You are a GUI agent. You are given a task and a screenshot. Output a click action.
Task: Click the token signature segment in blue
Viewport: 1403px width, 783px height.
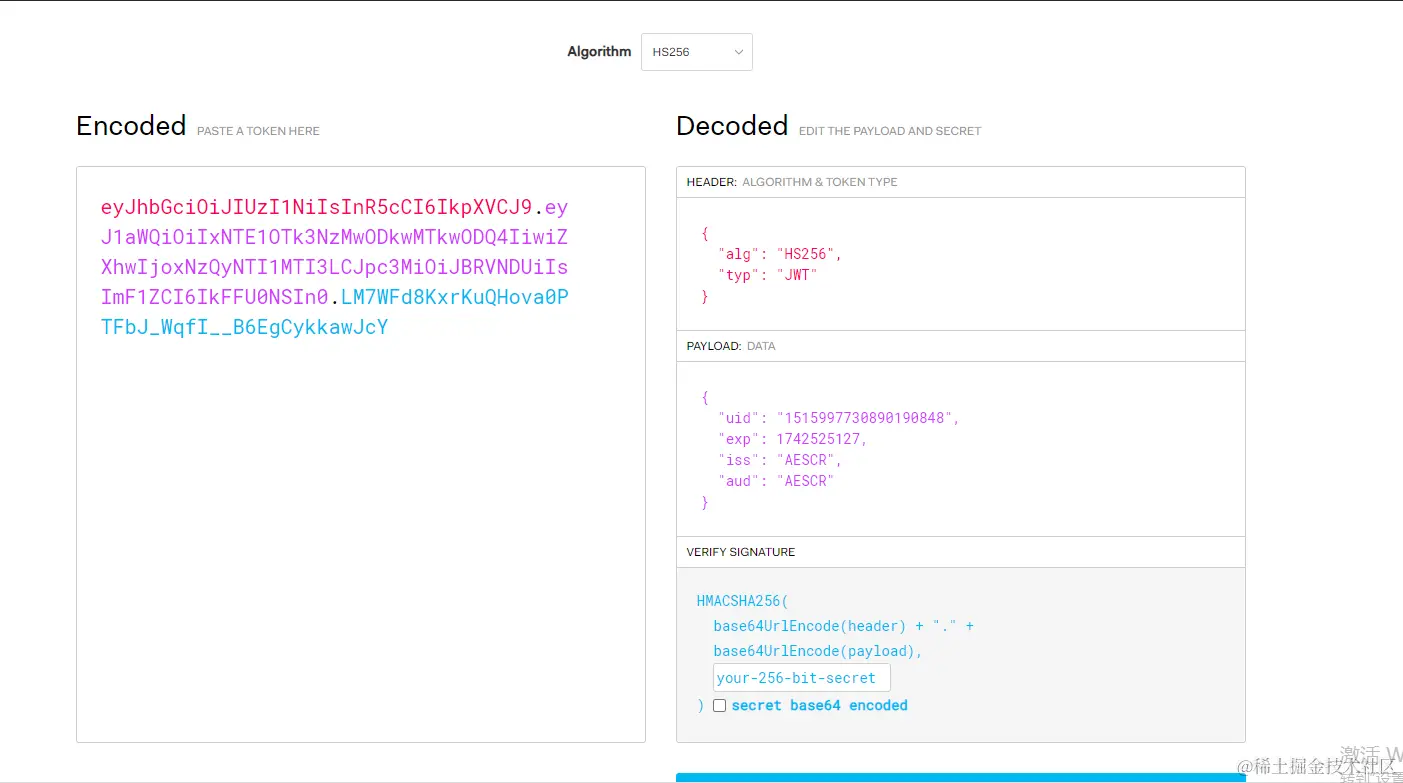(x=335, y=312)
